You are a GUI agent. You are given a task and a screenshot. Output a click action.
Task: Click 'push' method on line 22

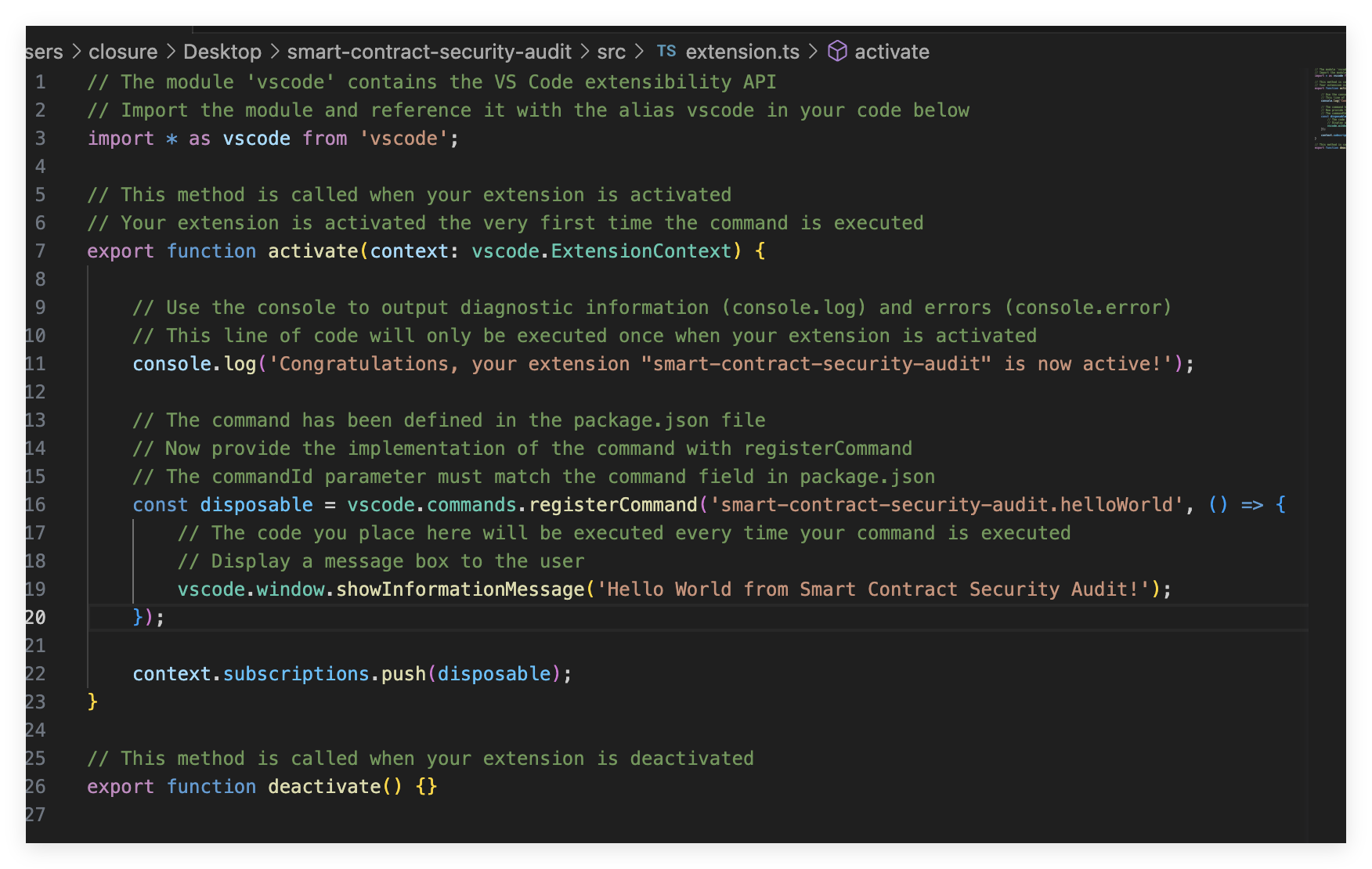[403, 674]
